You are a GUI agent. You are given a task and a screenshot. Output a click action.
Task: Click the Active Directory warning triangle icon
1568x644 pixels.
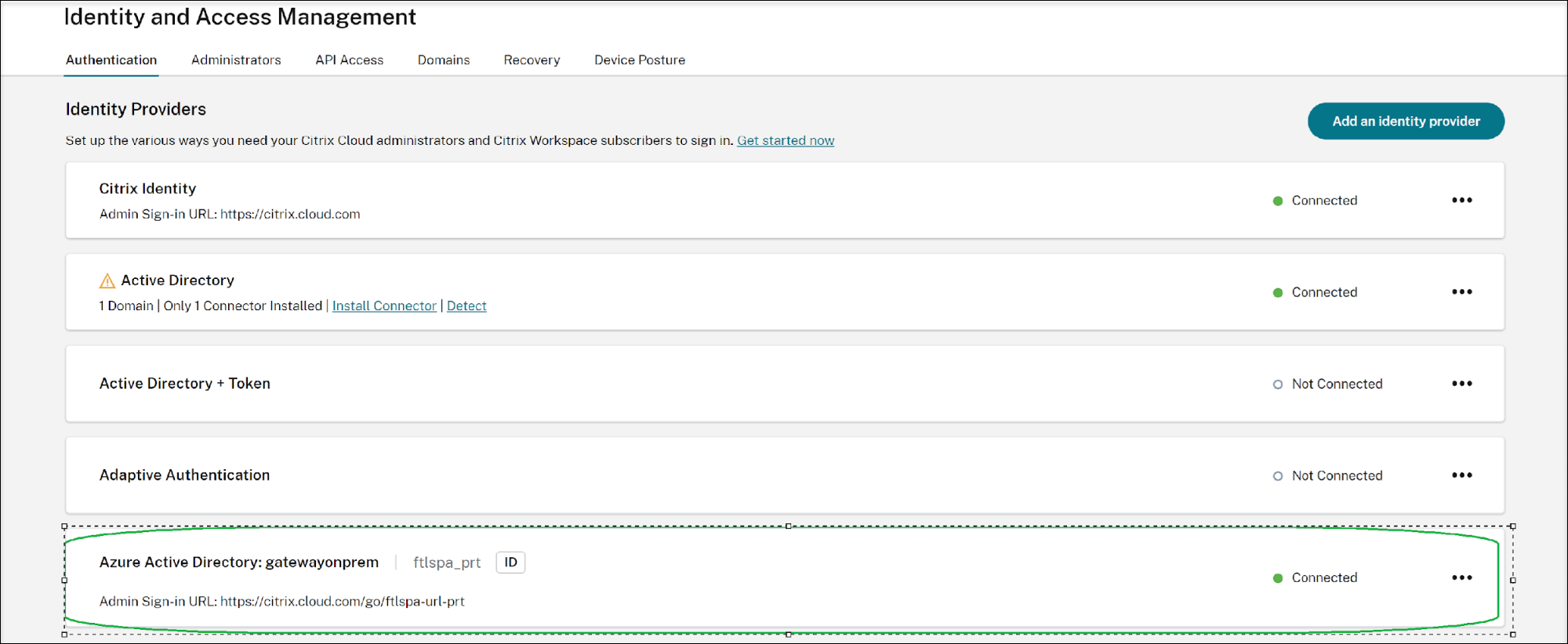pyautogui.click(x=107, y=280)
